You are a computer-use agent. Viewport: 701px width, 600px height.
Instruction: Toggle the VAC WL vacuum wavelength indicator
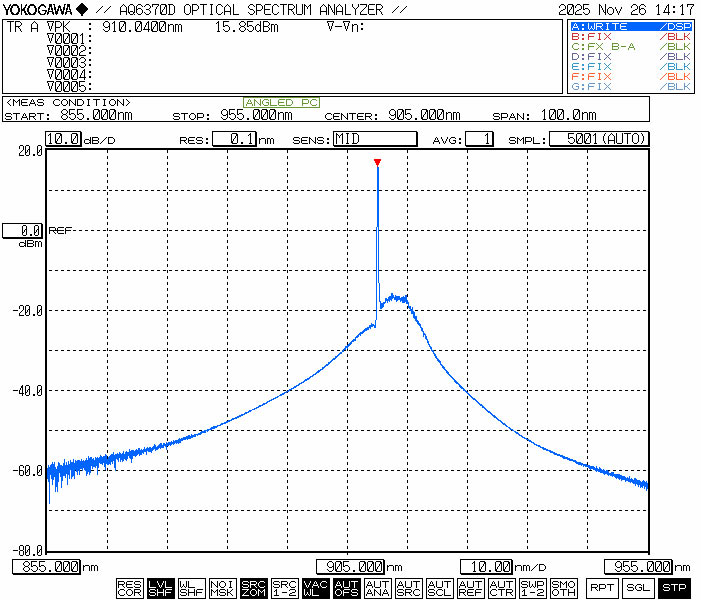315,588
